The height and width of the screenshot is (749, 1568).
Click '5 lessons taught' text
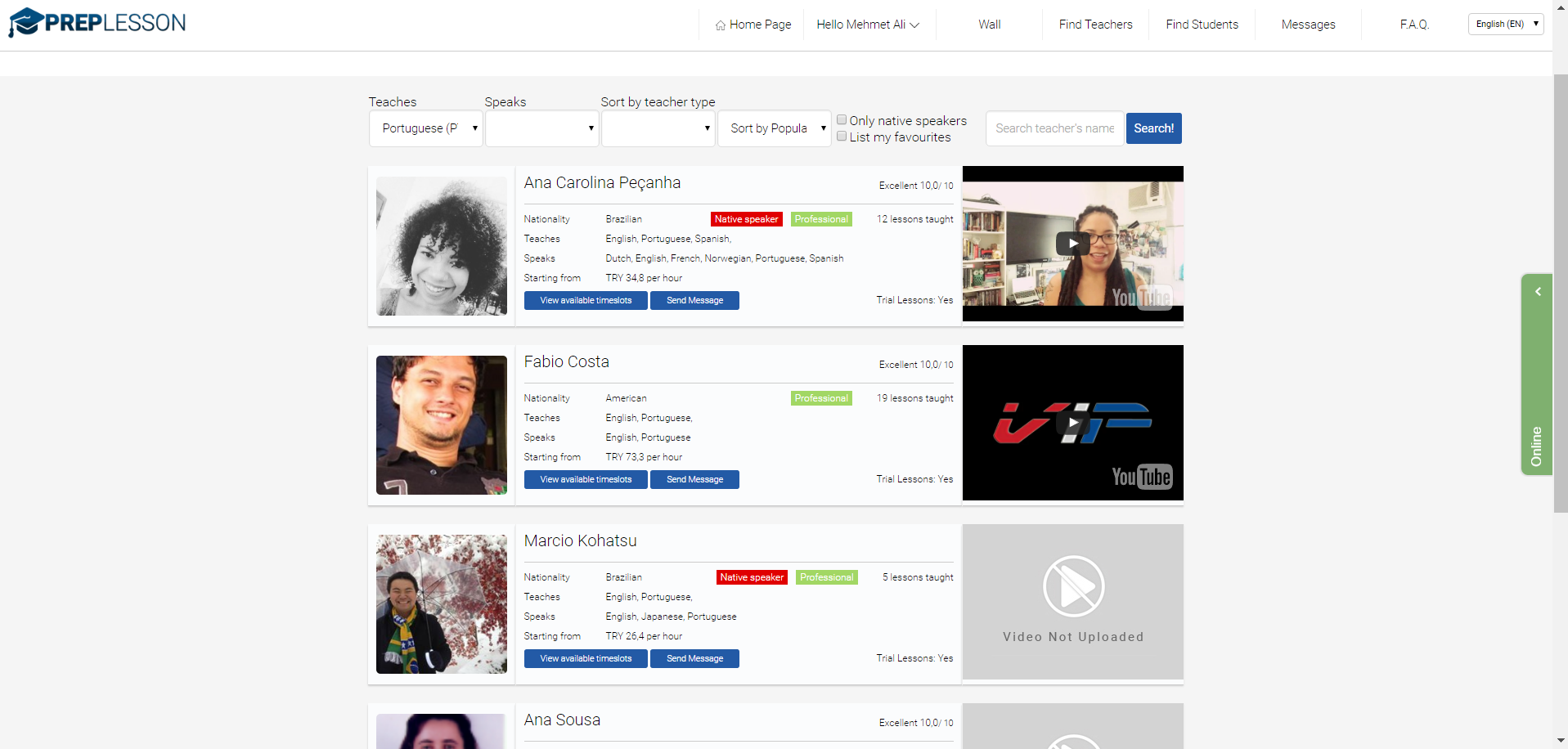pos(918,577)
